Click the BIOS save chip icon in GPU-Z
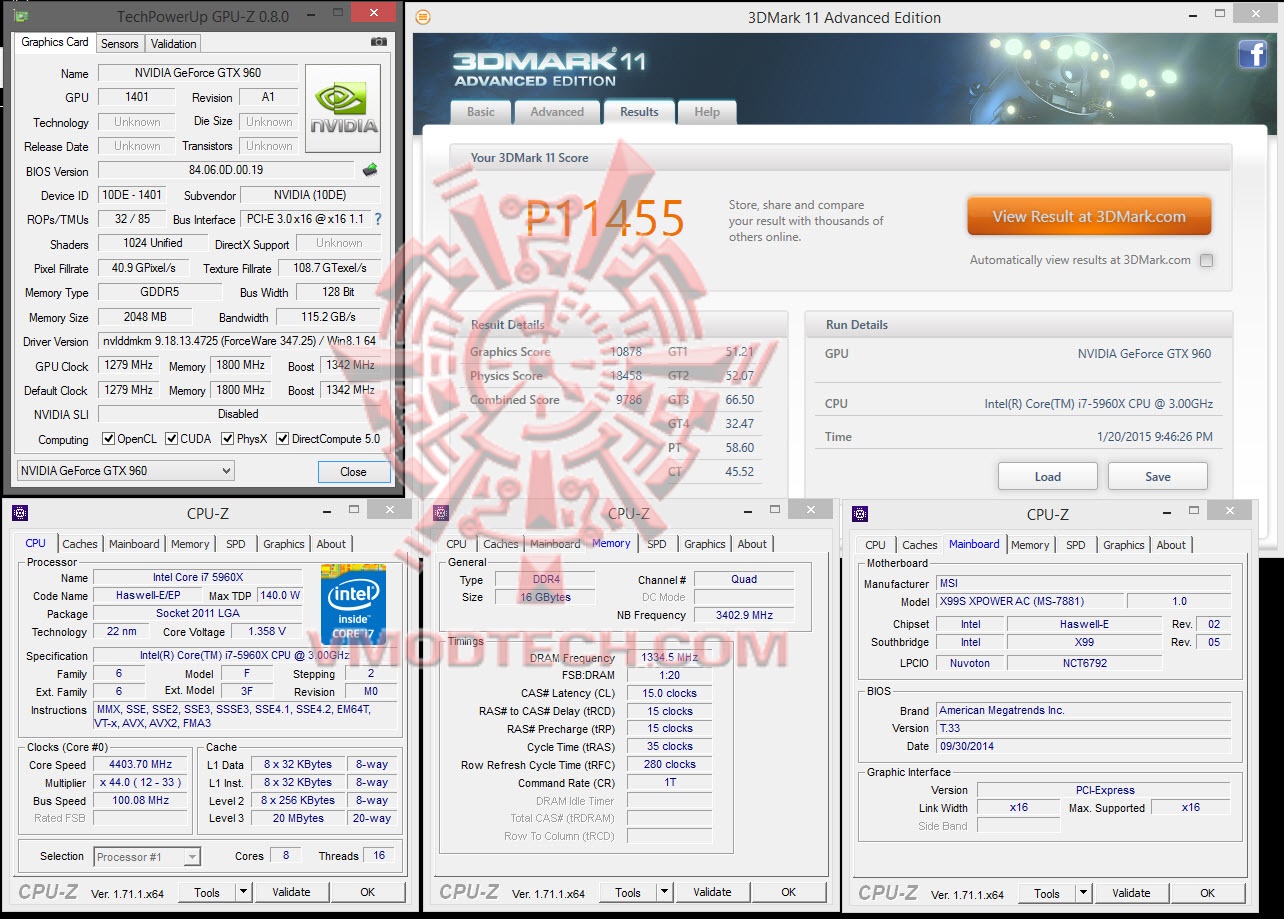 point(370,170)
